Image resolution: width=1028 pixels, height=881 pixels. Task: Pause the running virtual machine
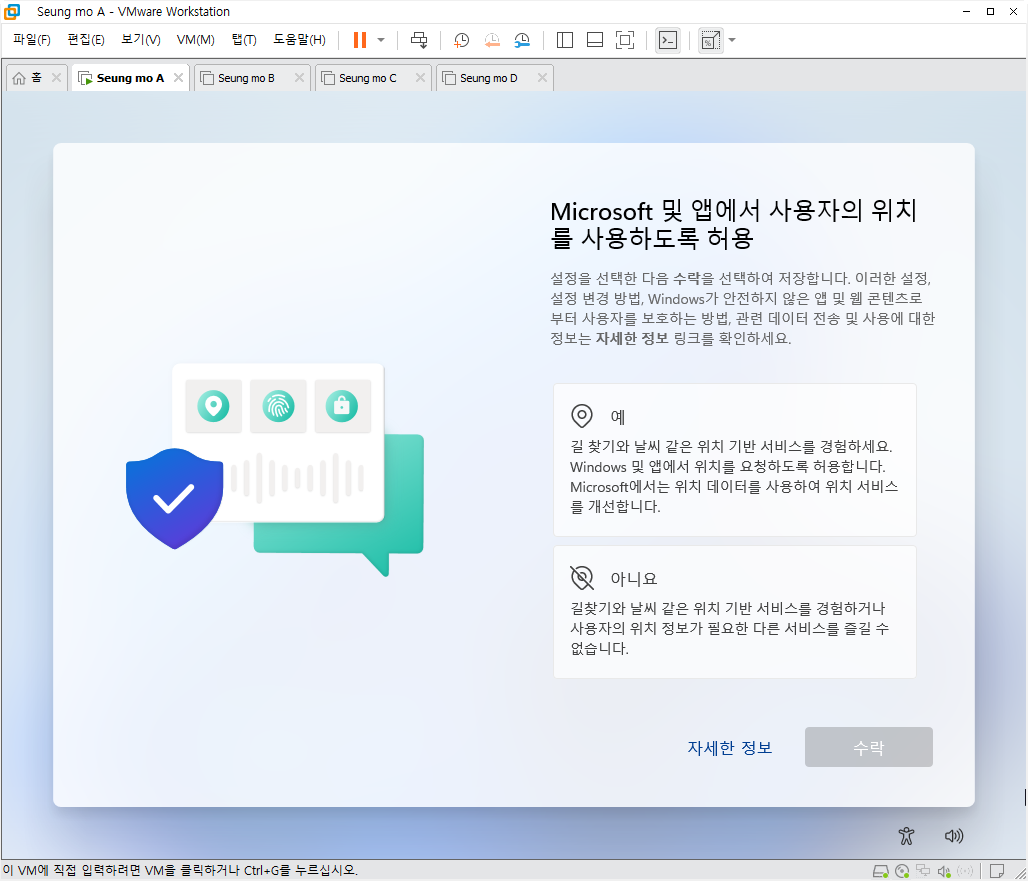click(359, 40)
